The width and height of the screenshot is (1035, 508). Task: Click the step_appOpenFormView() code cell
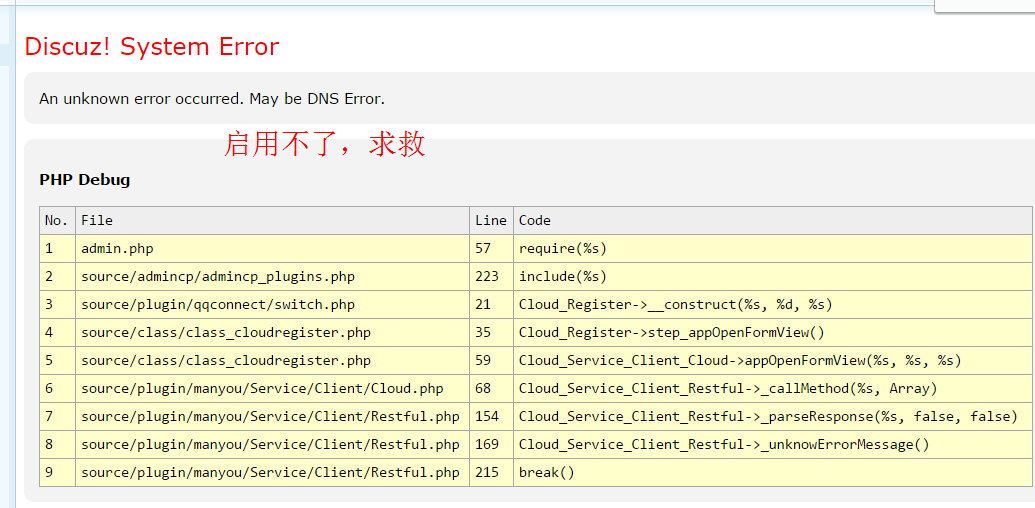pyautogui.click(x=671, y=332)
